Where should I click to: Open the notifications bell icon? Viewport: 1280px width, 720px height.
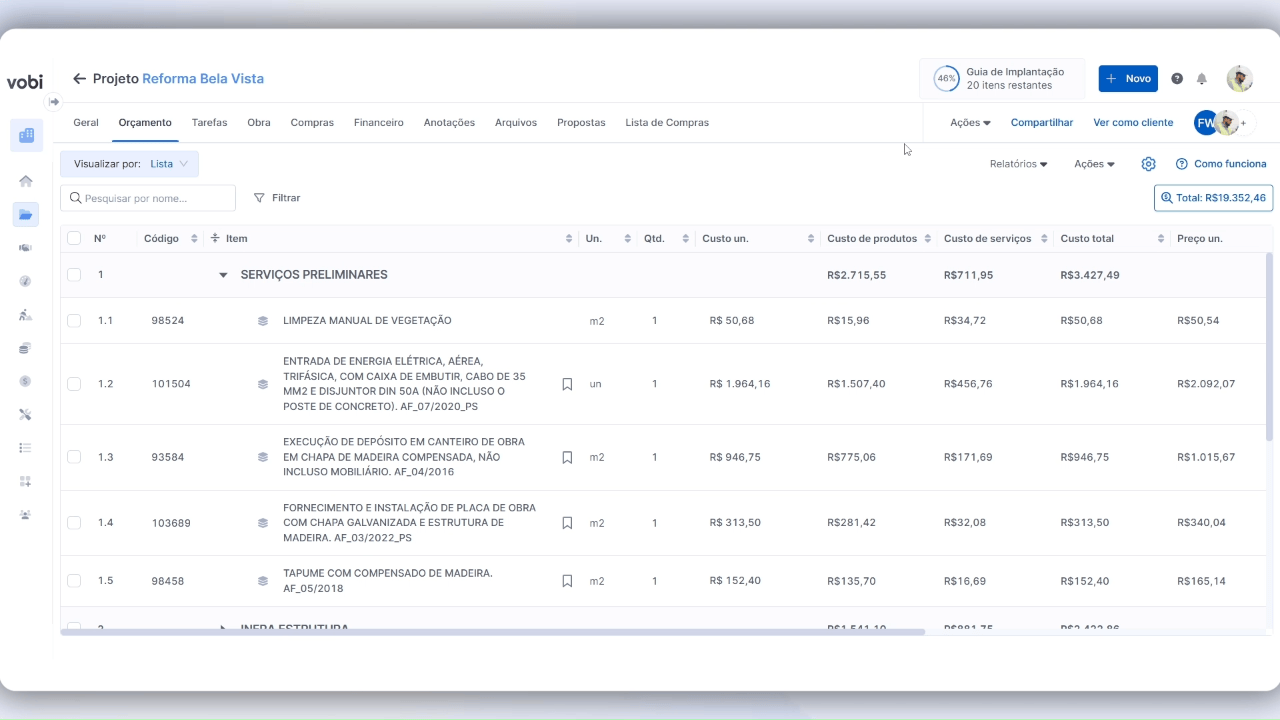1202,79
